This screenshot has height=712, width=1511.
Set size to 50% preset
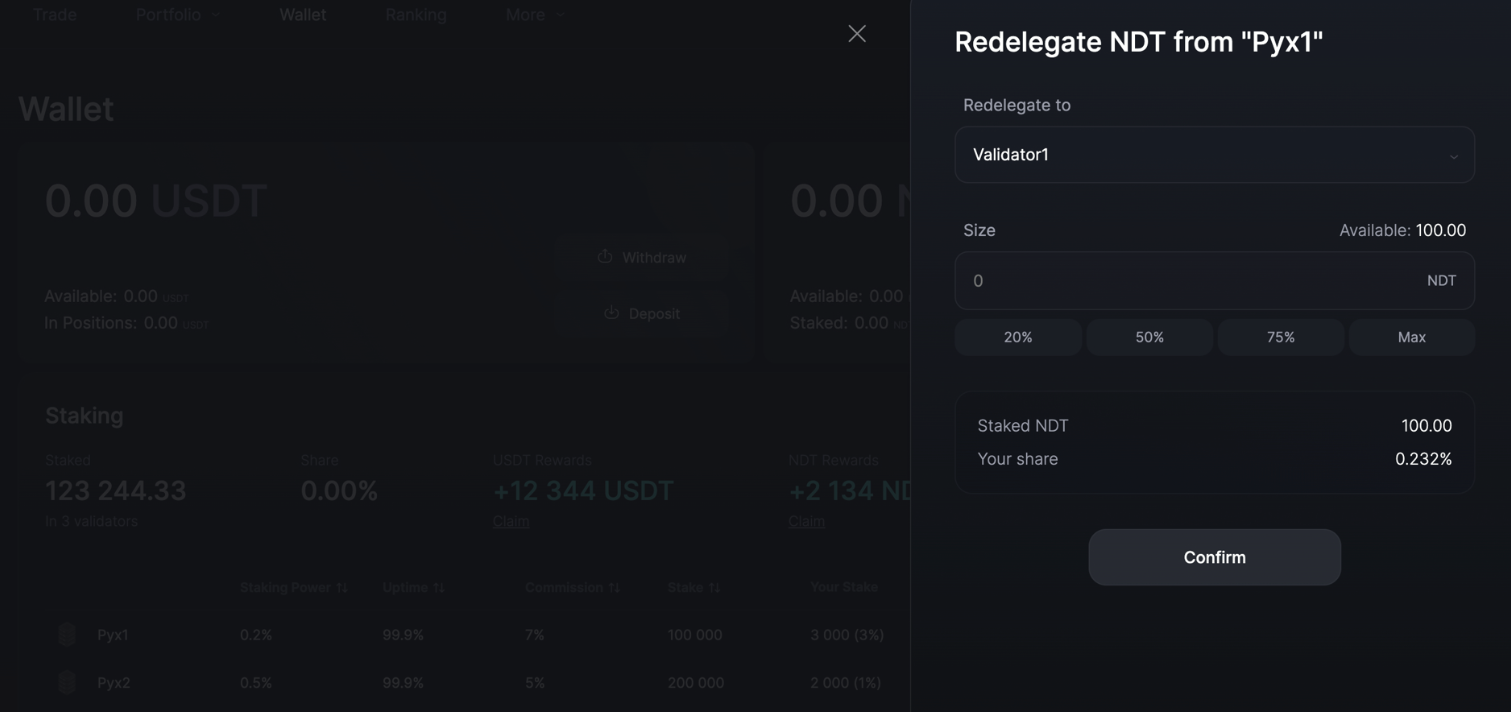click(1149, 337)
